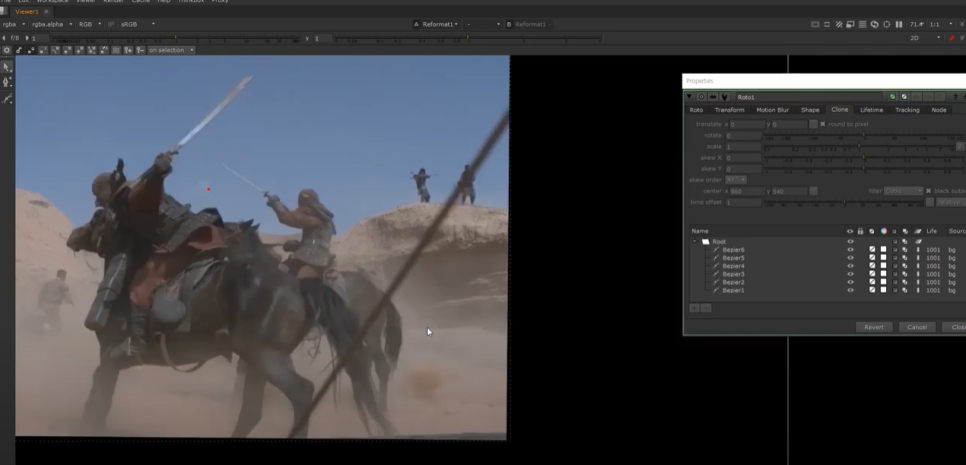966x465 pixels.
Task: Switch to the Lifetime tab
Action: 872,110
